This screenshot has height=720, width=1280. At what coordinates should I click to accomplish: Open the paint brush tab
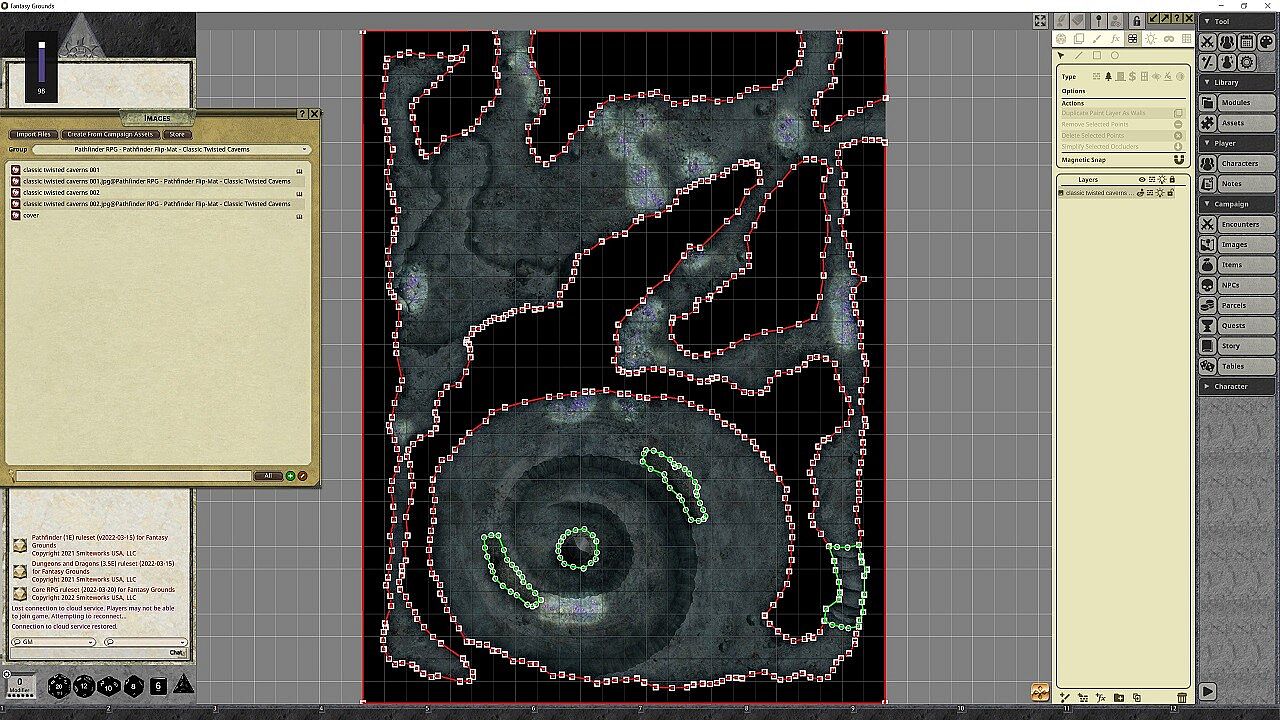(x=1097, y=39)
